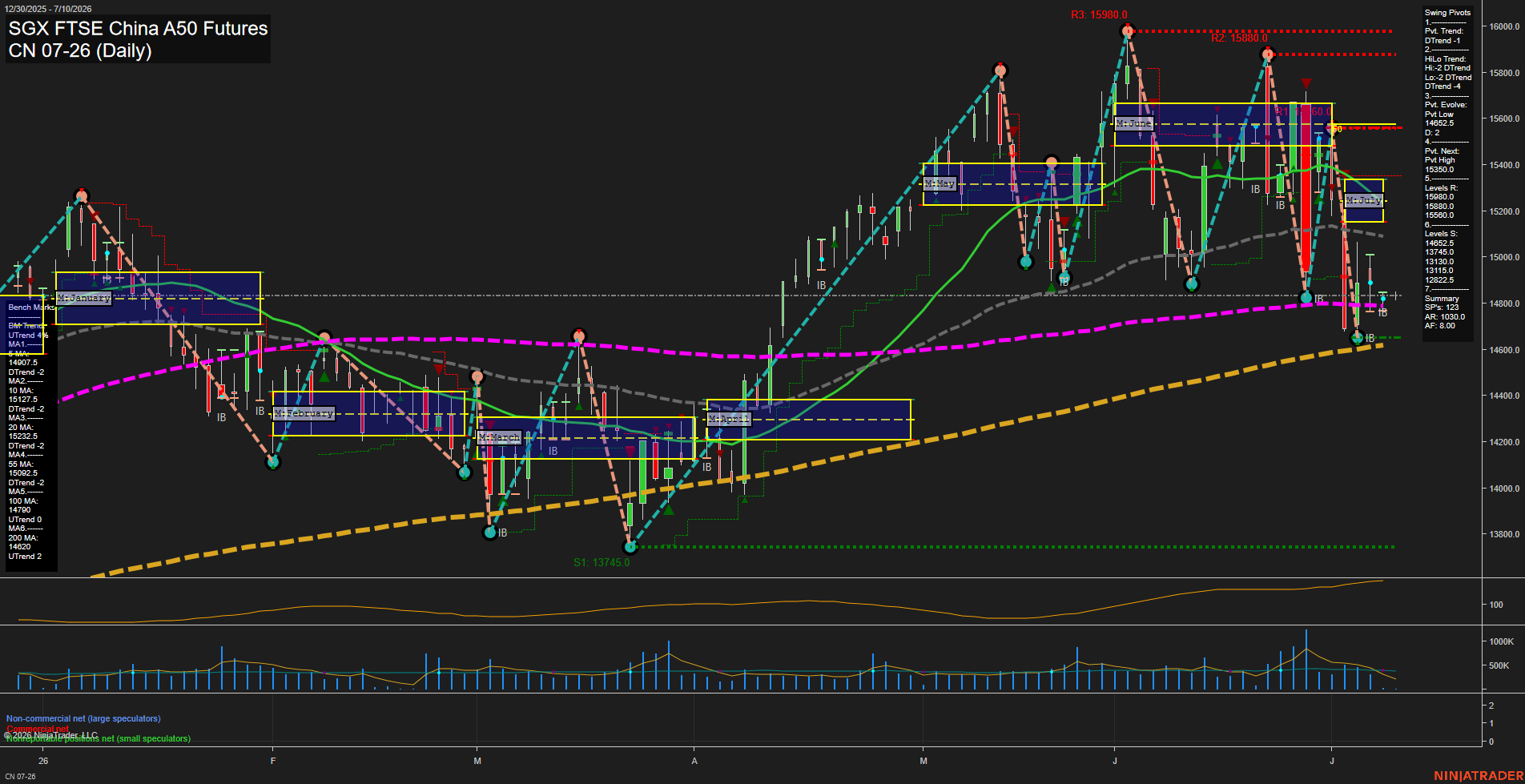1525x784 pixels.
Task: Click the chart title SGX FTSE China A50 Futures
Action: pos(139,28)
